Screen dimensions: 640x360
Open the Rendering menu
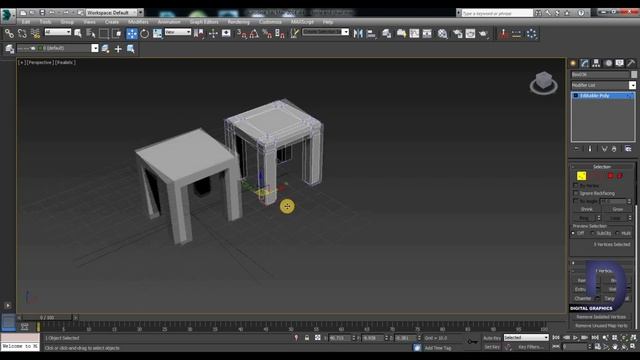point(238,22)
